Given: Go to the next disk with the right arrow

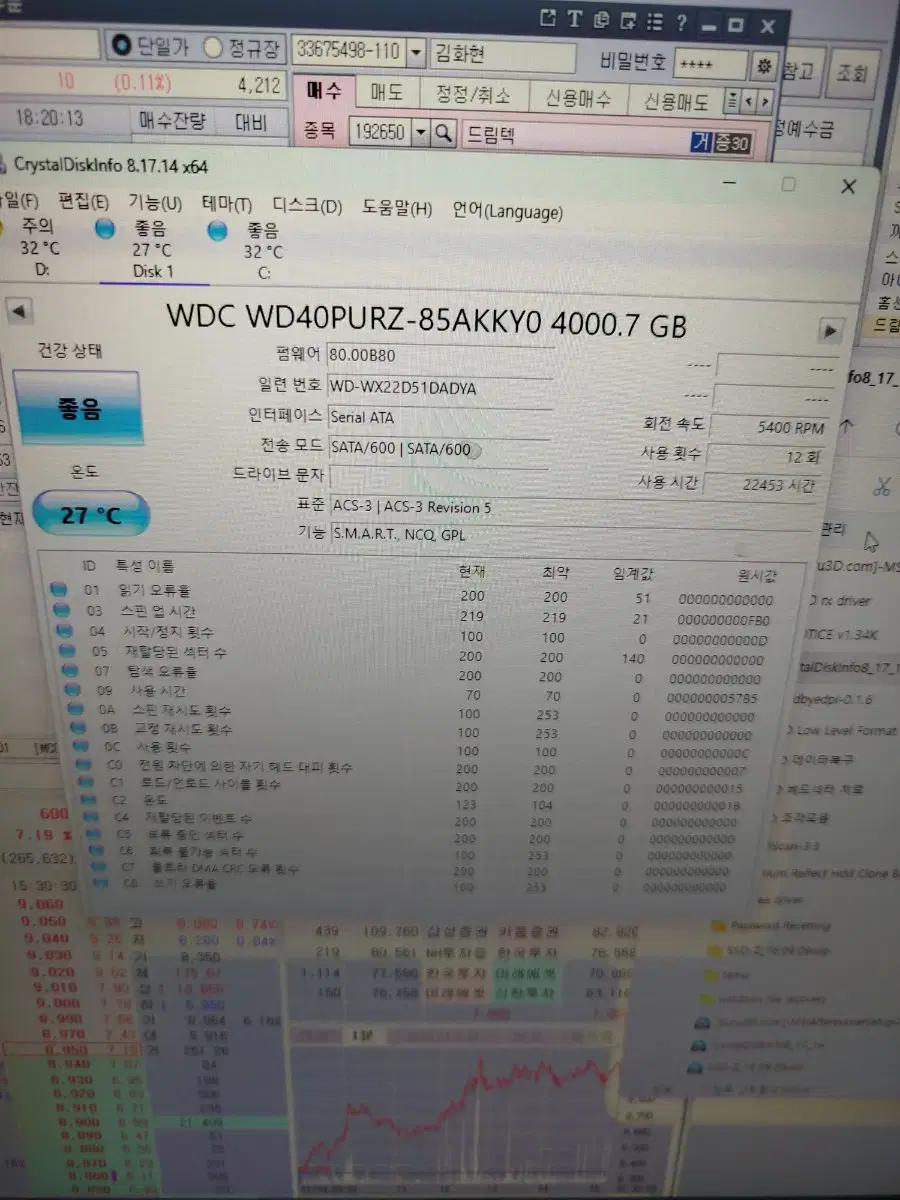Looking at the screenshot, I should [x=830, y=330].
